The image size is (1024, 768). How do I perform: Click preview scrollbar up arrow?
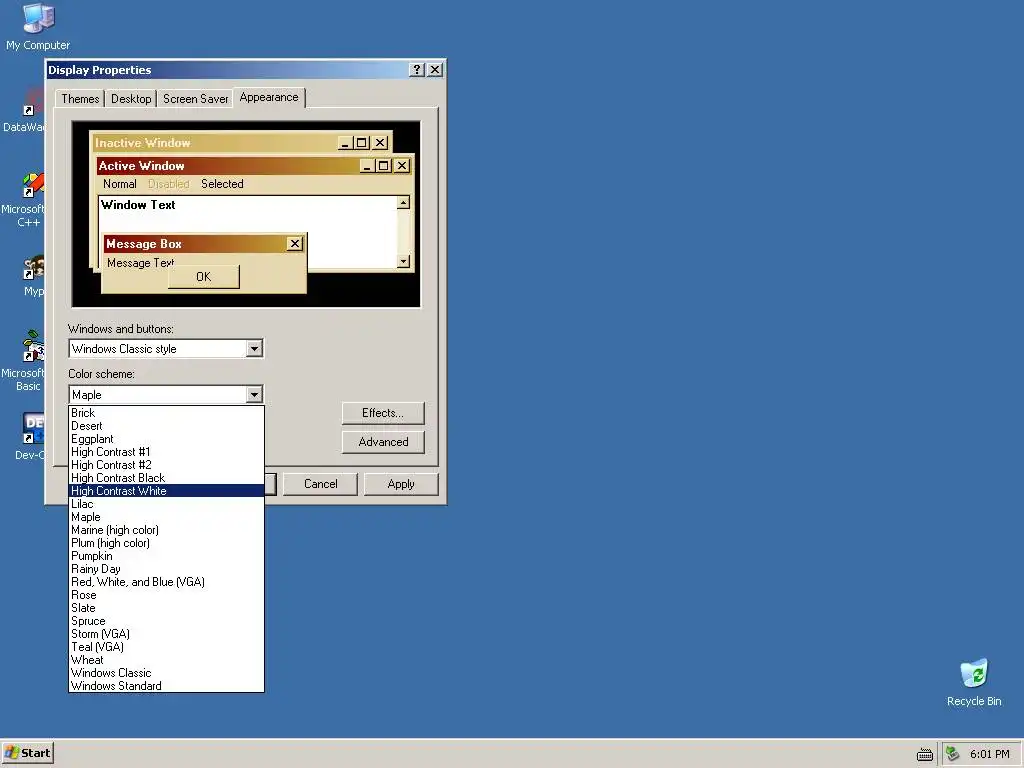click(404, 202)
